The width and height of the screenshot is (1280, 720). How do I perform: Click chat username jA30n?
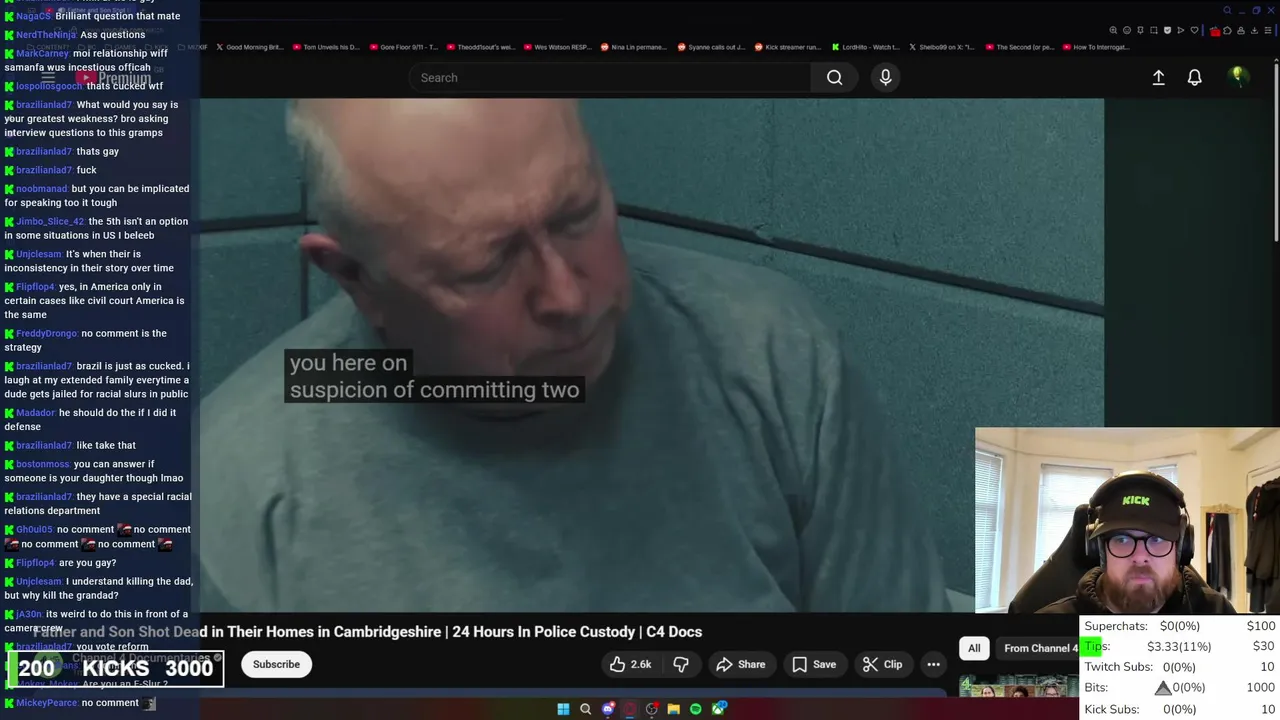(x=29, y=615)
